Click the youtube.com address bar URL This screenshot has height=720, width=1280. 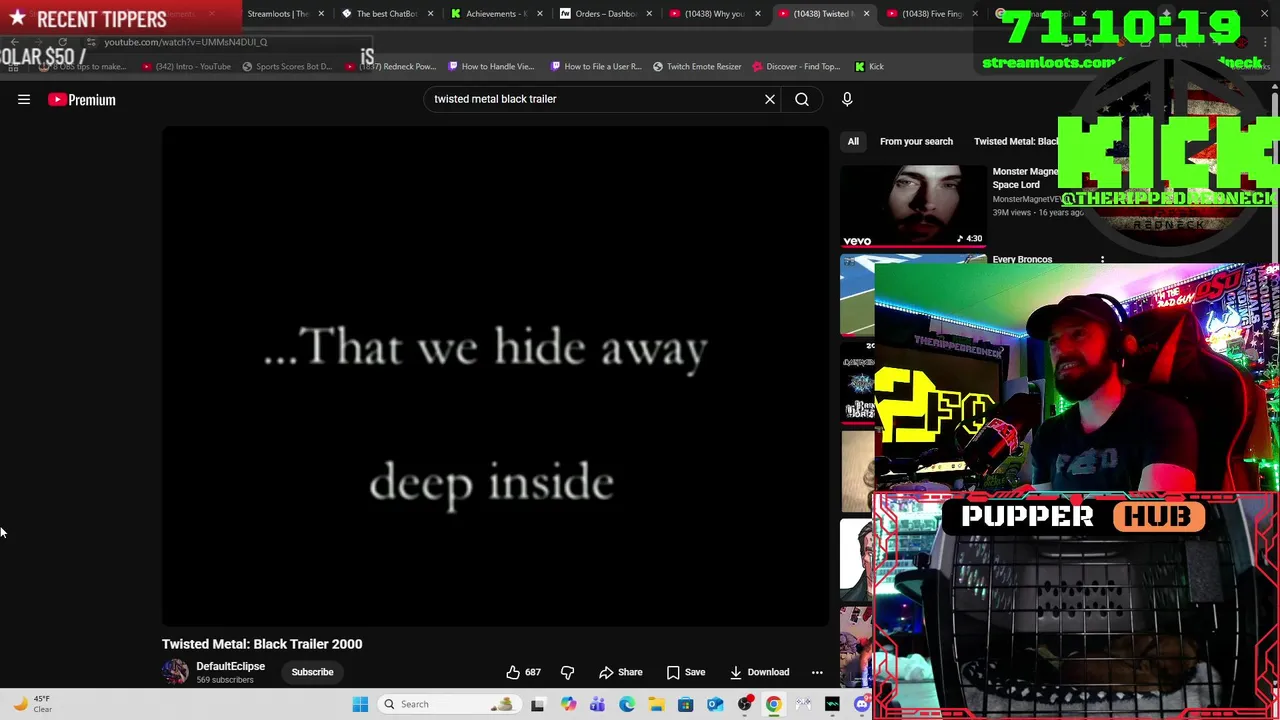click(x=186, y=42)
